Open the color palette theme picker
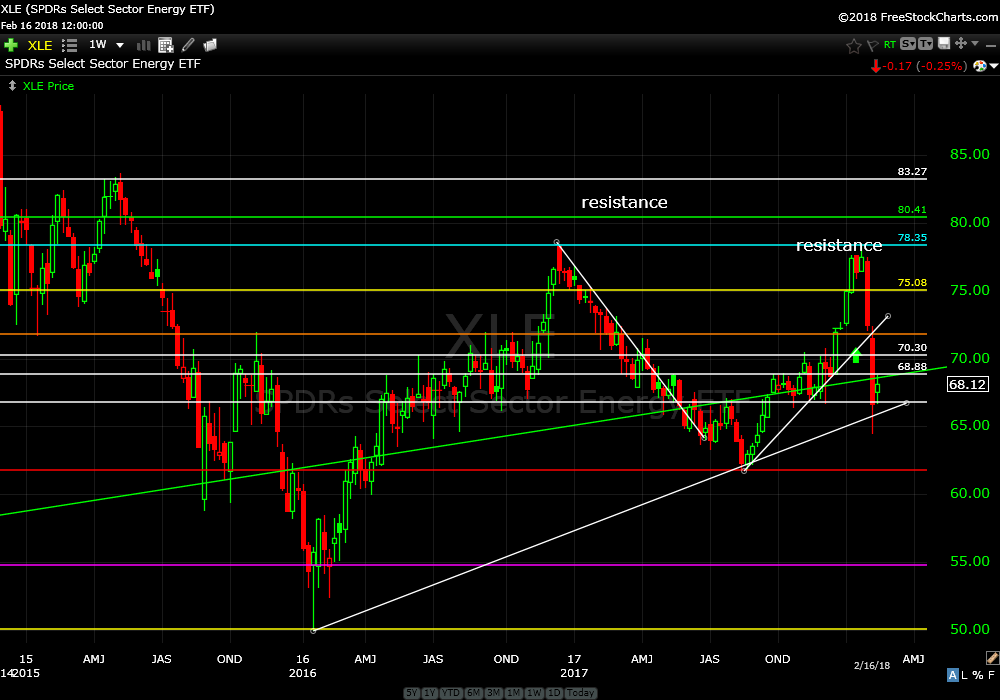This screenshot has width=1000, height=700. click(x=981, y=66)
